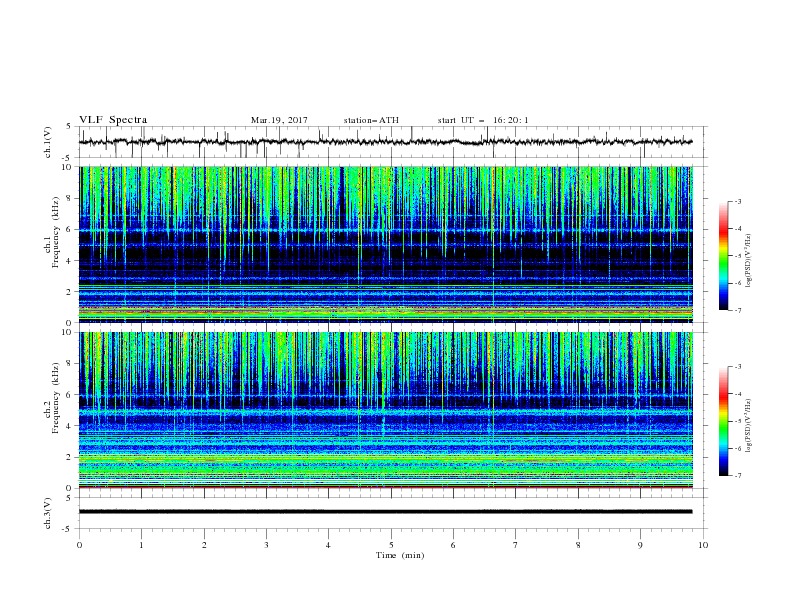Click the "-3" tick on upper color bar

738,201
